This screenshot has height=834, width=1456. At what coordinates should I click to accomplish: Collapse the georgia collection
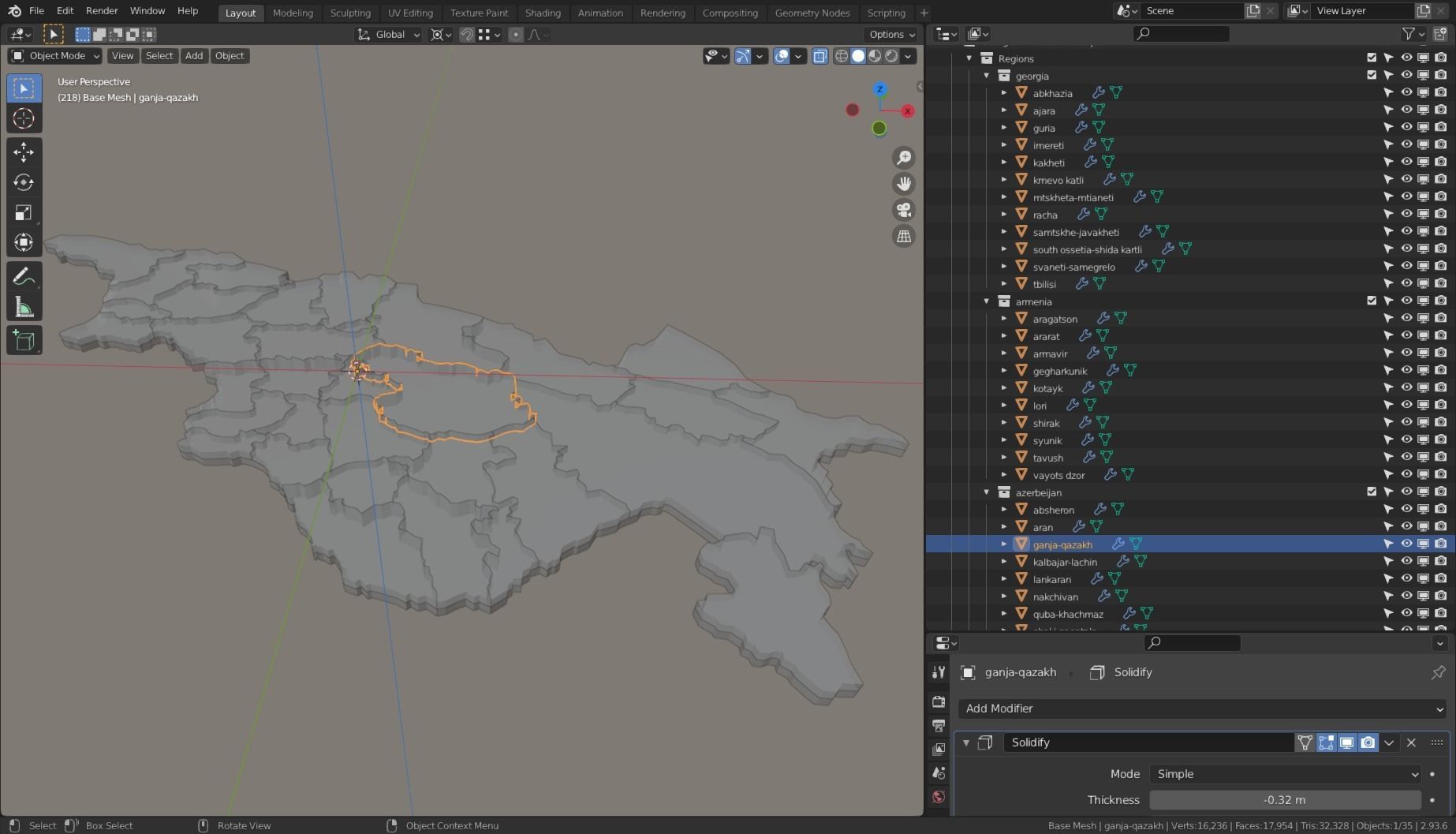[987, 76]
